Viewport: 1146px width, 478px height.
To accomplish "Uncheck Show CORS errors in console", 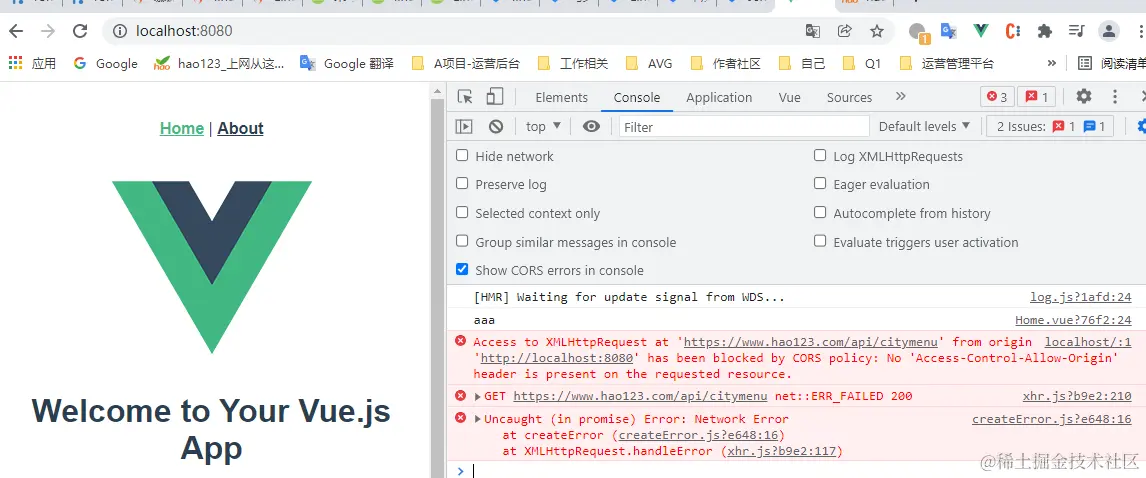I will 462,270.
